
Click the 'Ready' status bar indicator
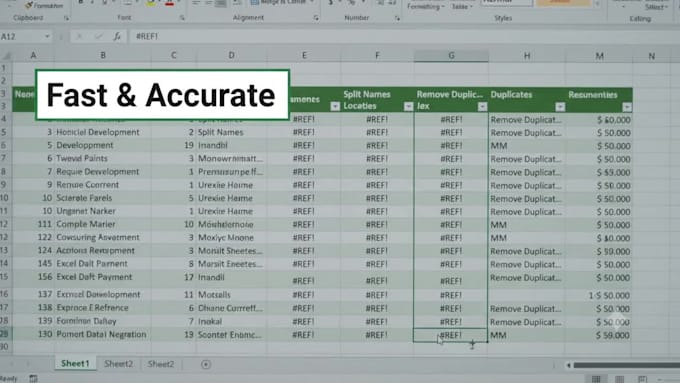point(9,379)
